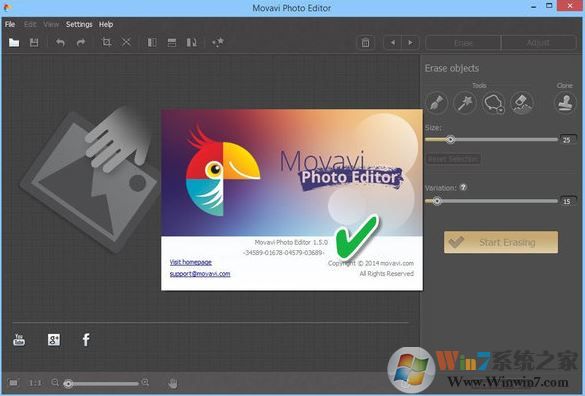Click the Size slider handle
Image resolution: width=585 pixels, height=396 pixels.
click(x=451, y=140)
